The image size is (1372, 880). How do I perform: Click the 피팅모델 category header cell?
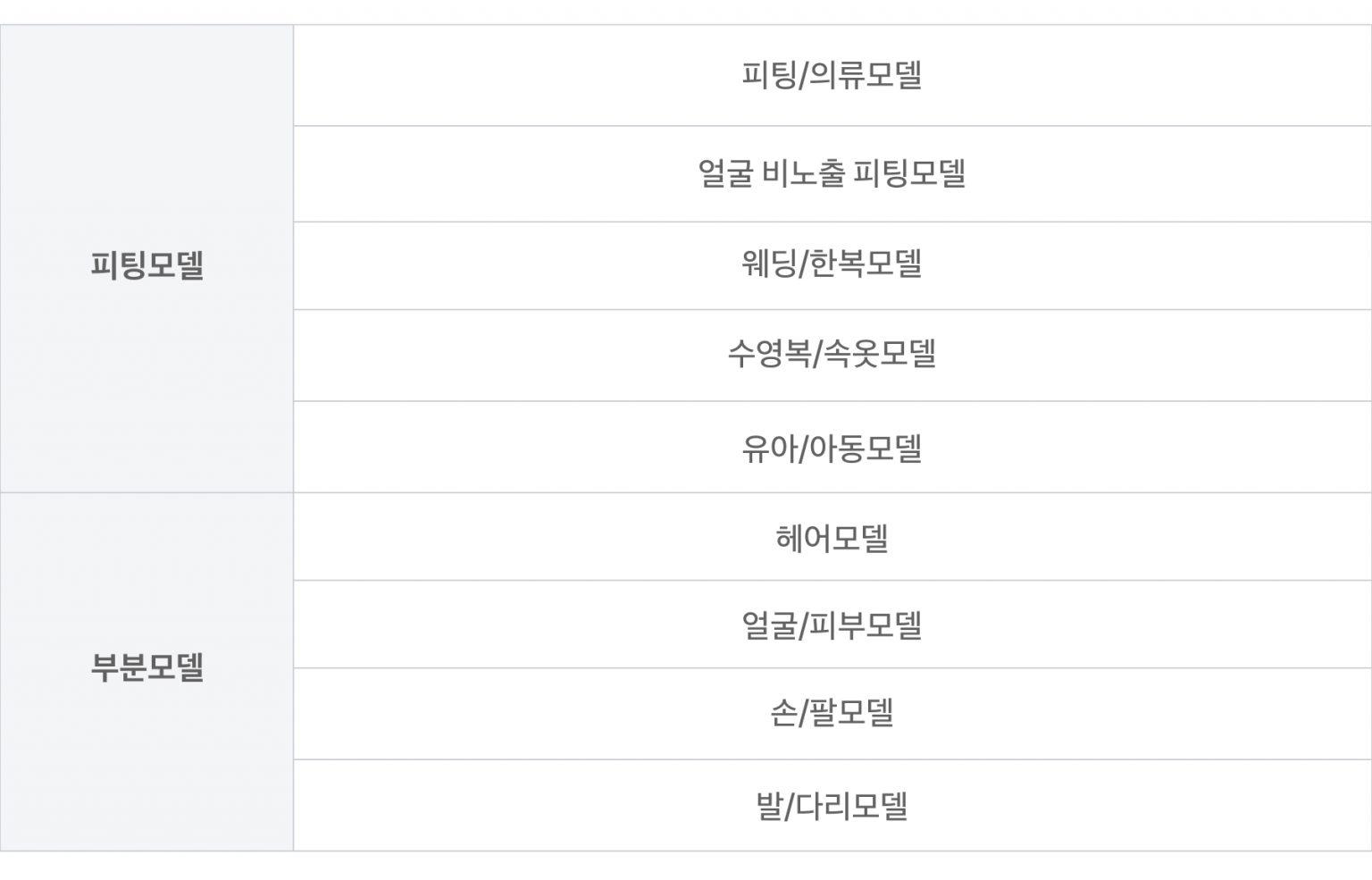point(147,265)
